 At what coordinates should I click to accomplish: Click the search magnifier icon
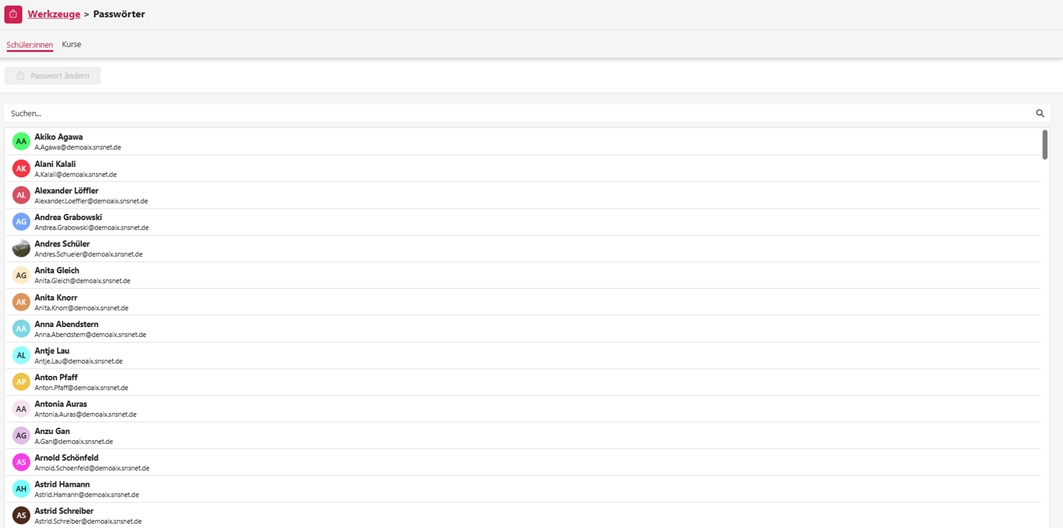[x=1040, y=114]
